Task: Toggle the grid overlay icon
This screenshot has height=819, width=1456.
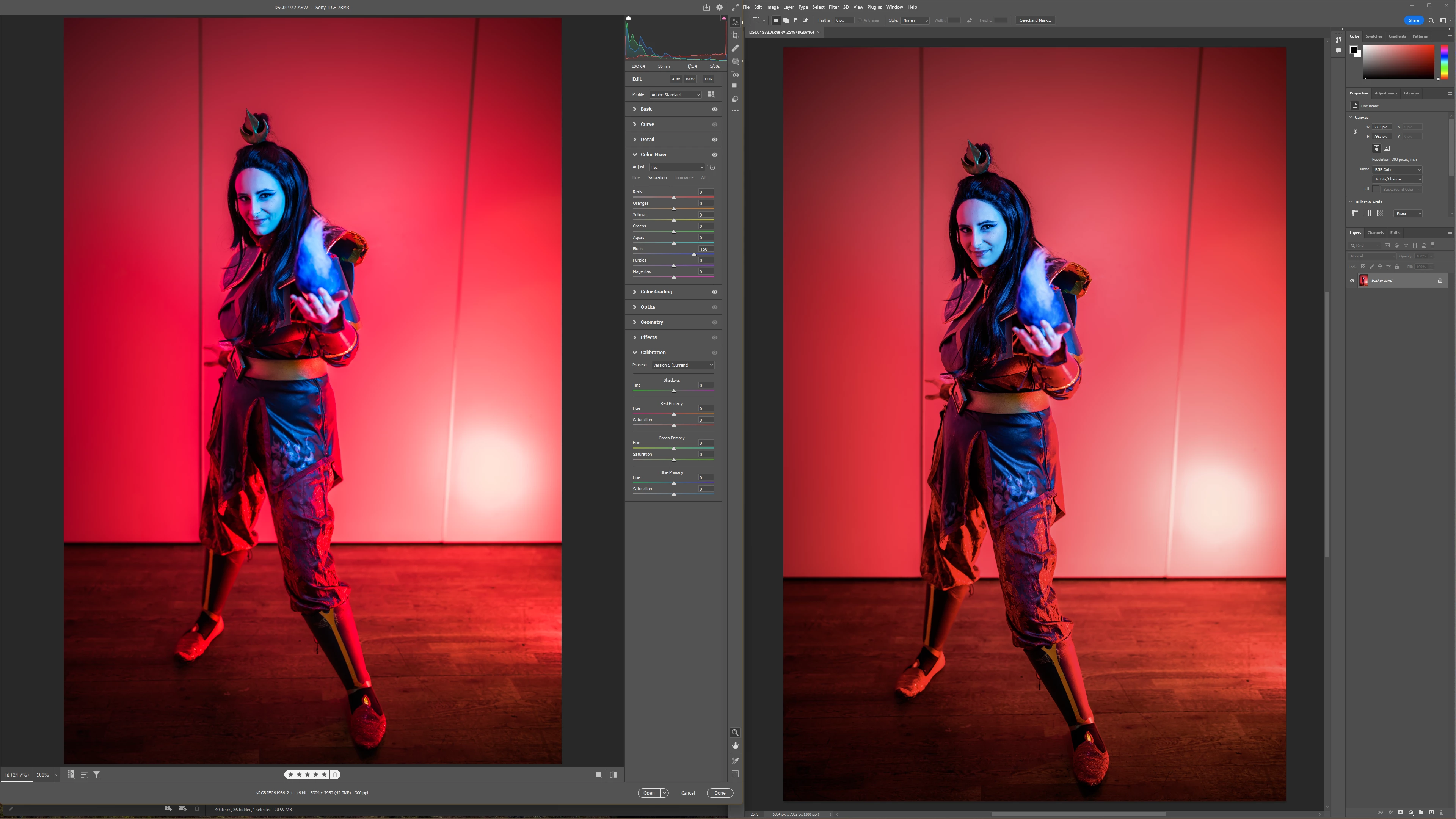Action: pyautogui.click(x=735, y=774)
